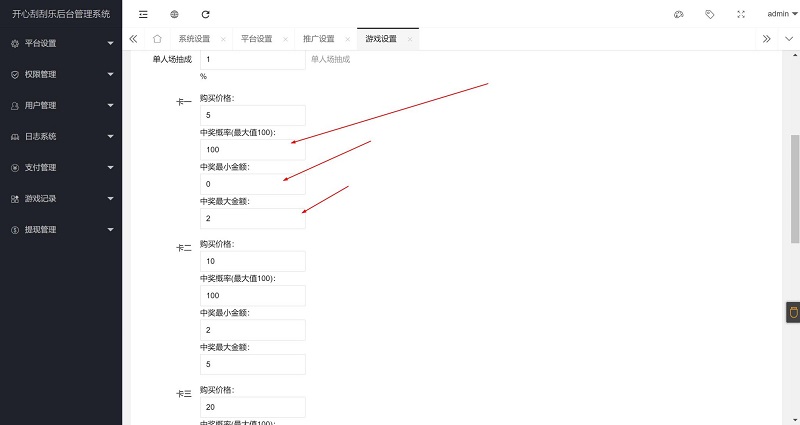Viewport: 800px width, 425px height.
Task: Expand 平台设置 in sidebar
Action: pos(61,44)
